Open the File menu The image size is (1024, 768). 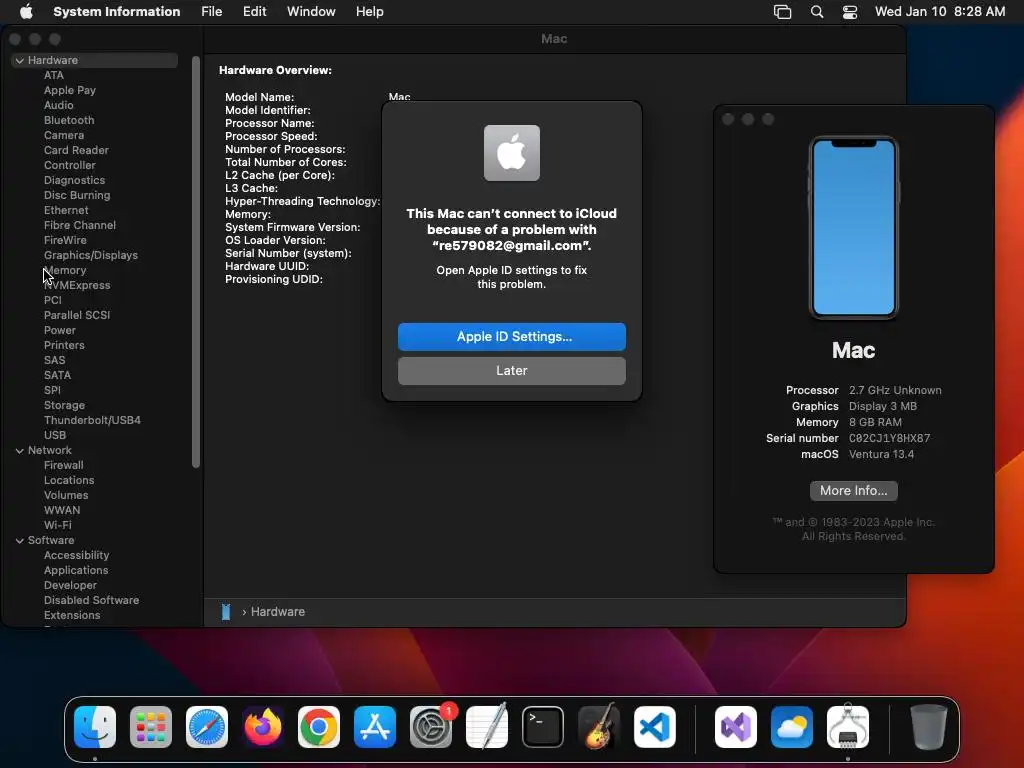coord(212,12)
